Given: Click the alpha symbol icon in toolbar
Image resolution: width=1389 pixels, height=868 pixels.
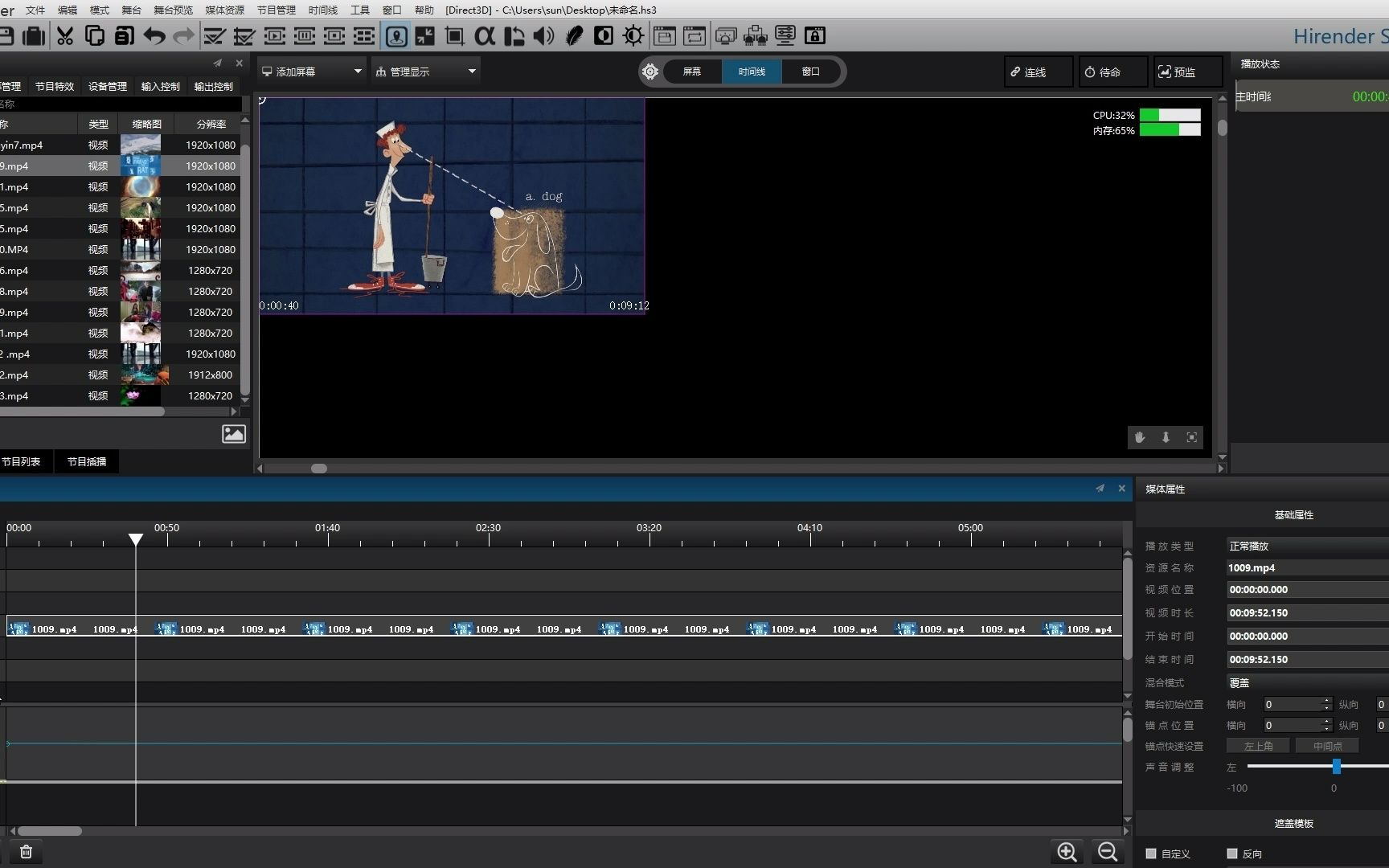Looking at the screenshot, I should click(x=485, y=36).
